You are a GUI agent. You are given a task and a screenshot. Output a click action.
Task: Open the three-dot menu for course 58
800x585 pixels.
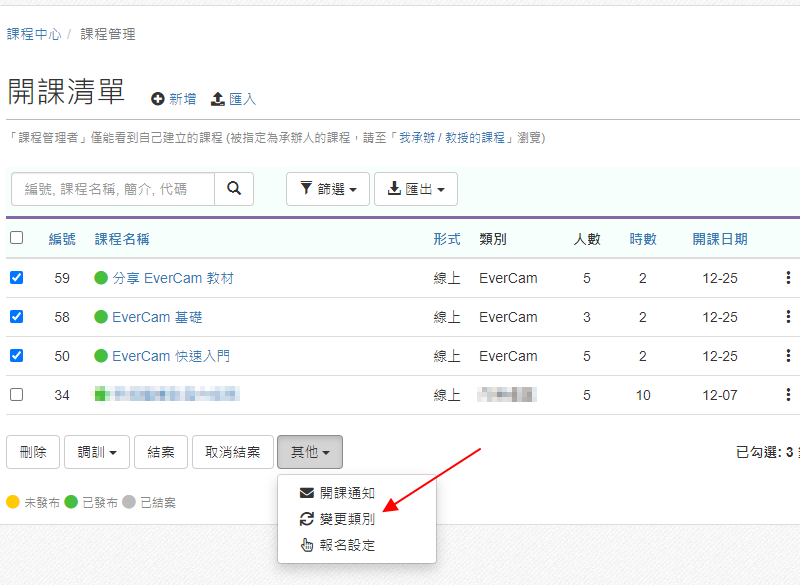coord(788,317)
